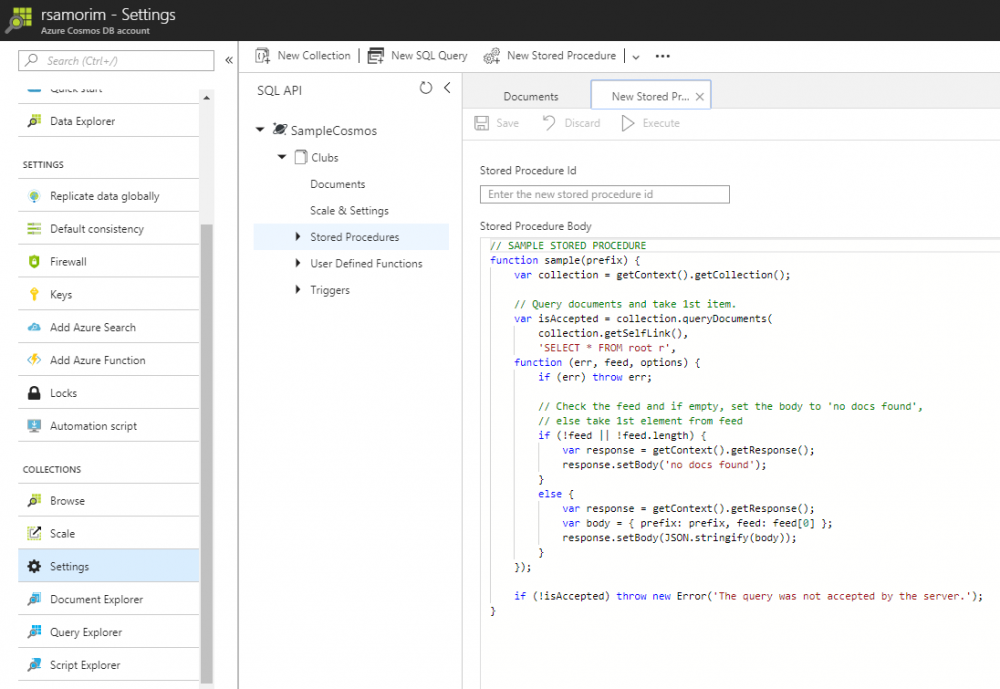Create a New Collection

click(303, 55)
